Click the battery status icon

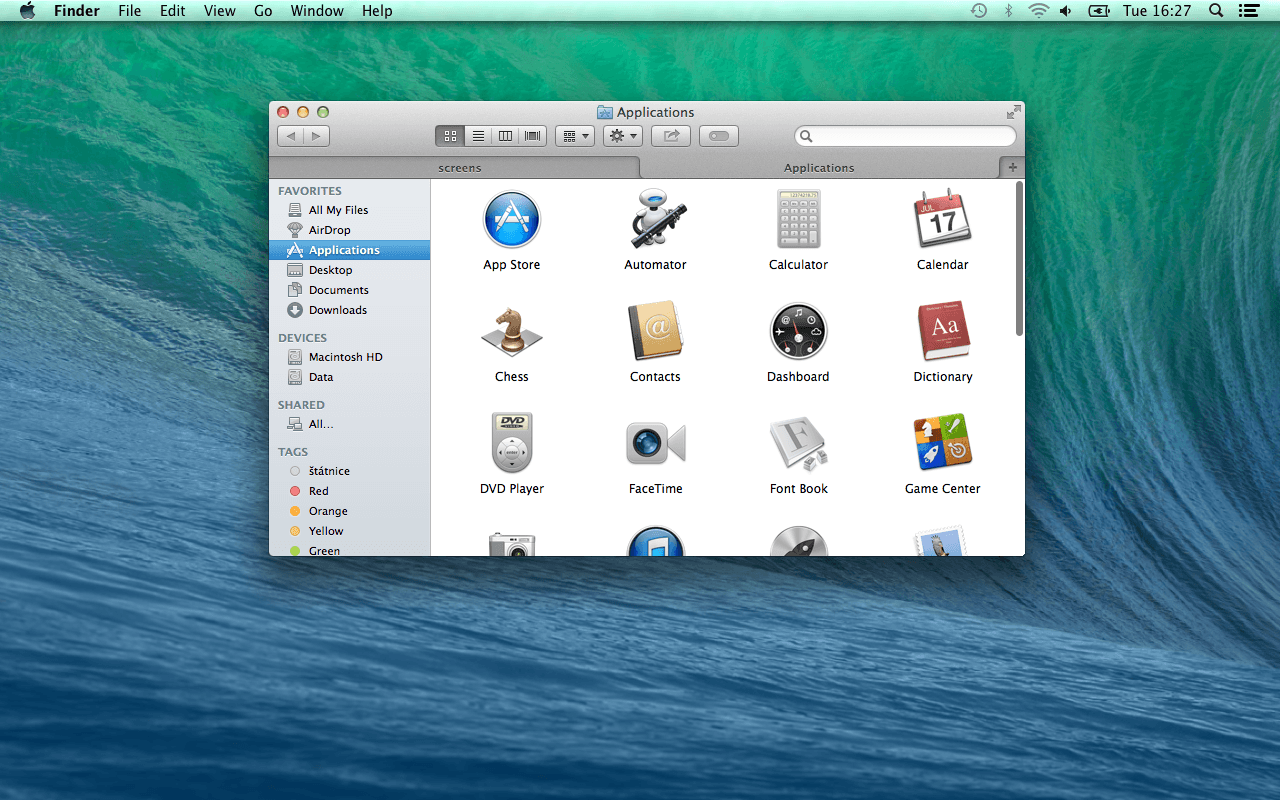point(1099,11)
